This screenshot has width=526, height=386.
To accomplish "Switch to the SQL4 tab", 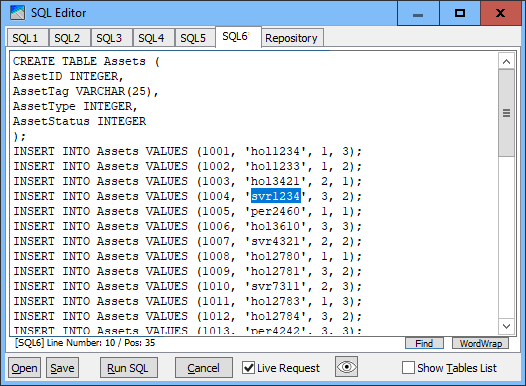I will click(x=154, y=38).
